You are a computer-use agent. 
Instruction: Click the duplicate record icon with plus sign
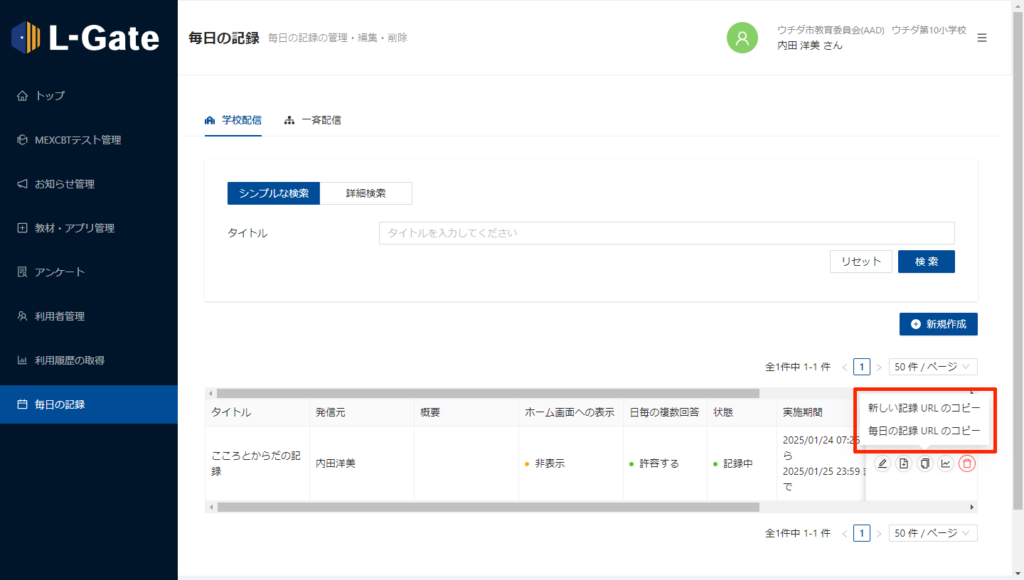(x=903, y=464)
